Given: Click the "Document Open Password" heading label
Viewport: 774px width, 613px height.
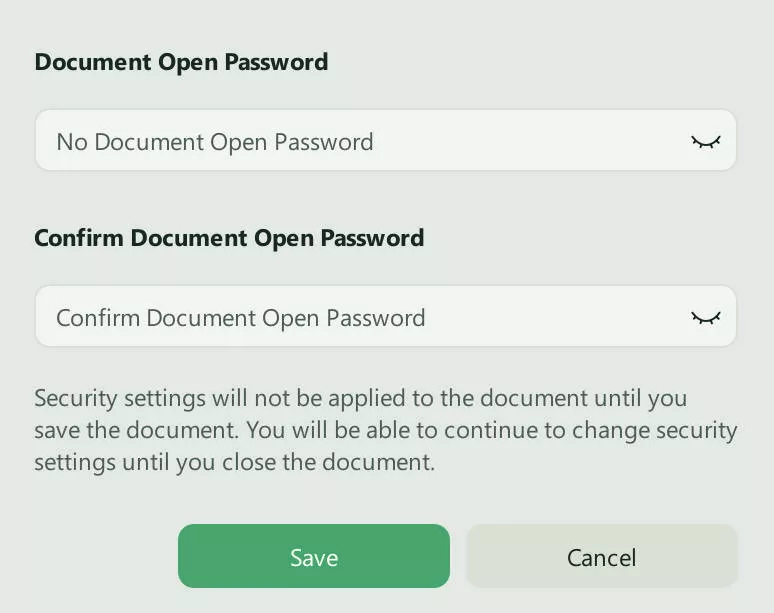Looking at the screenshot, I should 181,62.
